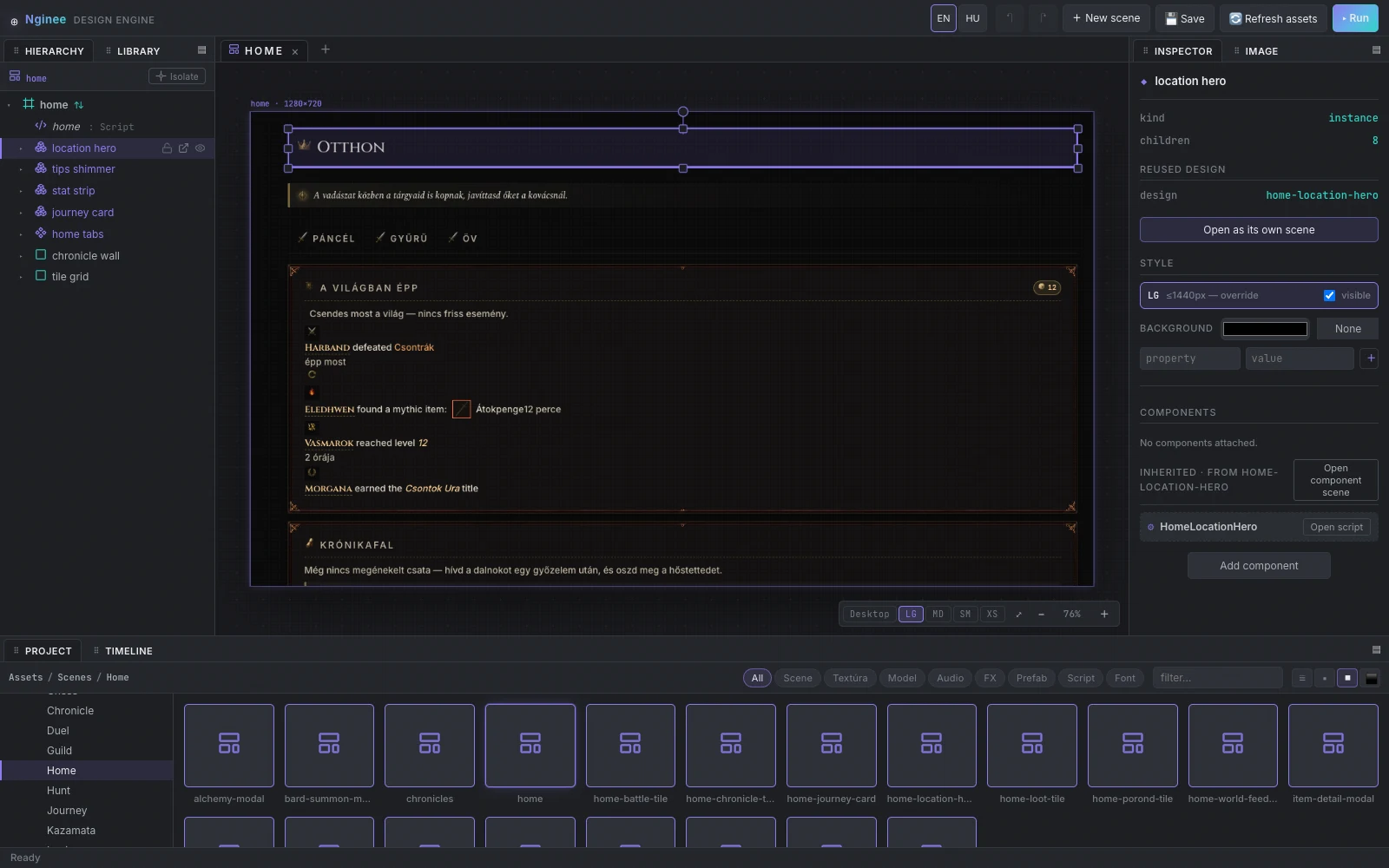This screenshot has height=868, width=1389.
Task: Toggle visibility eye icon on location hero row
Action: point(201,148)
